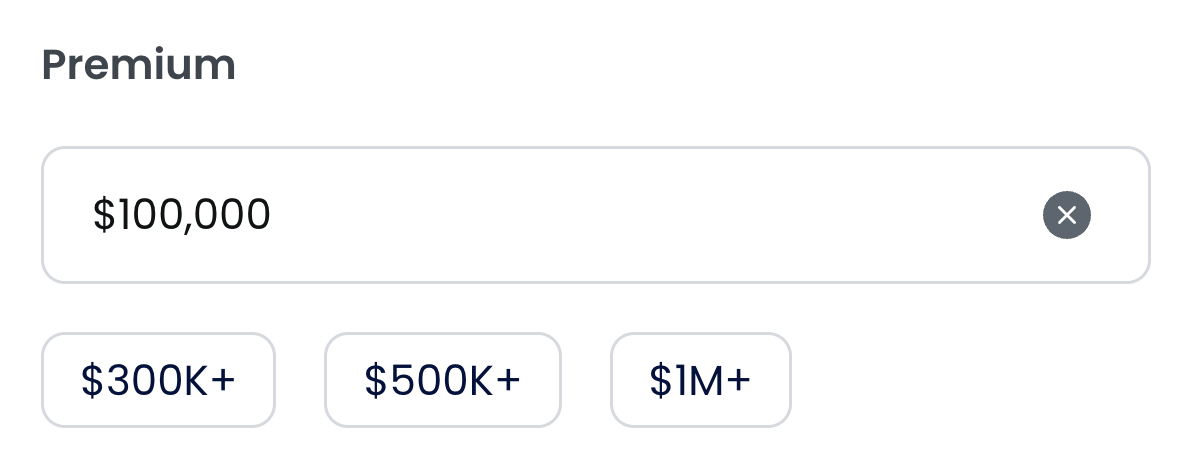Image resolution: width=1180 pixels, height=472 pixels.
Task: Pick the $1M+ quick filter
Action: [x=700, y=380]
